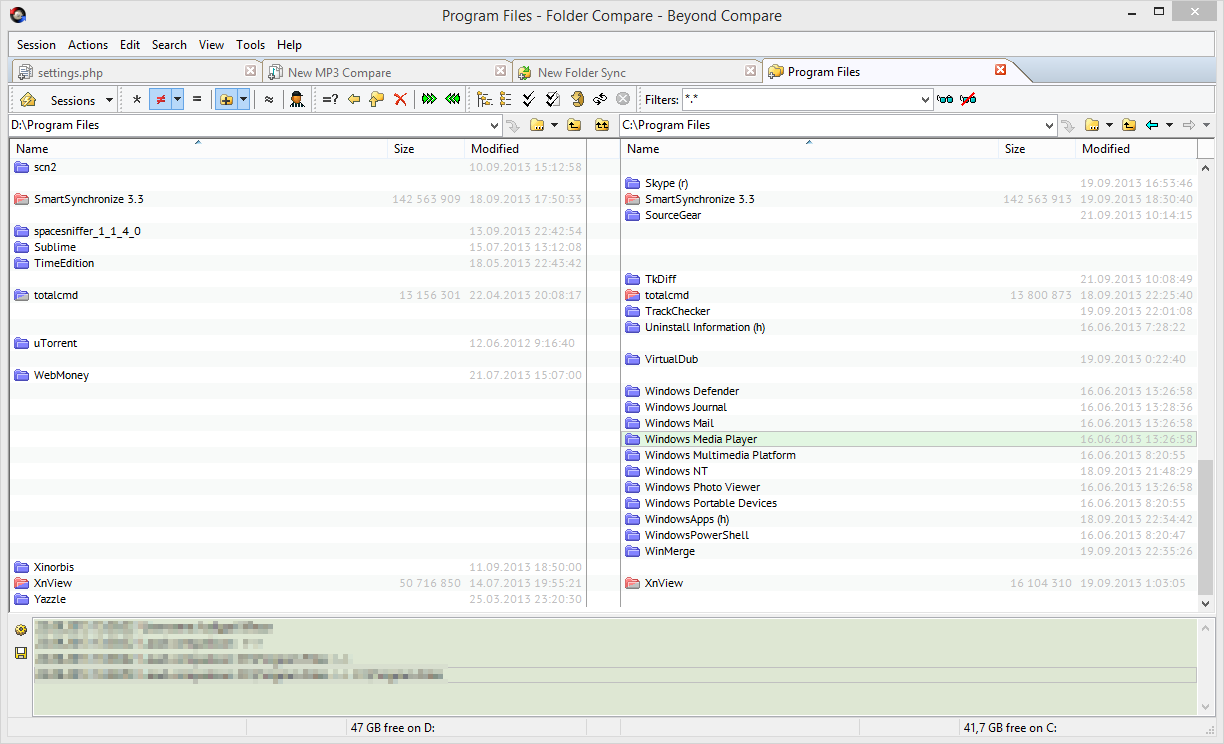This screenshot has height=744, width=1224.
Task: Toggle Show Differences not-equal filter
Action: [x=160, y=100]
